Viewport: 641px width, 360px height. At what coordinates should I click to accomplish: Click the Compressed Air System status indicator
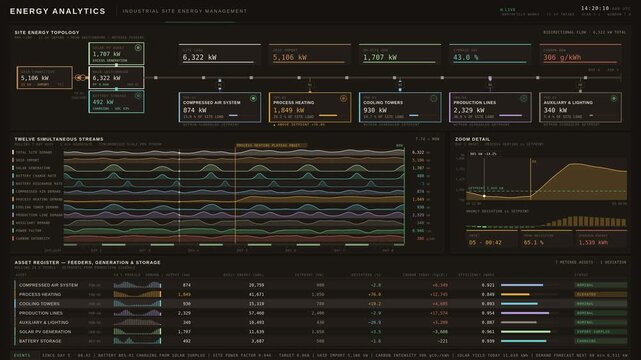[253, 98]
